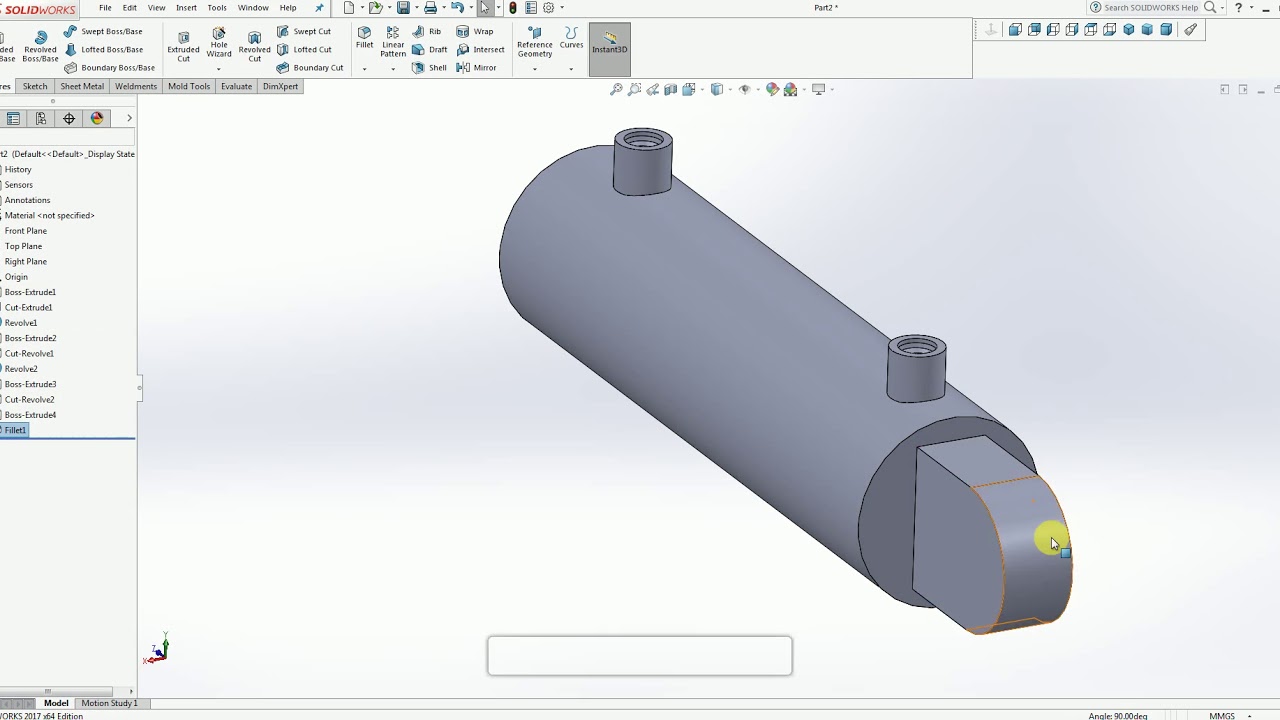The height and width of the screenshot is (720, 1280).
Task: Open the Edit menu
Action: tap(130, 7)
